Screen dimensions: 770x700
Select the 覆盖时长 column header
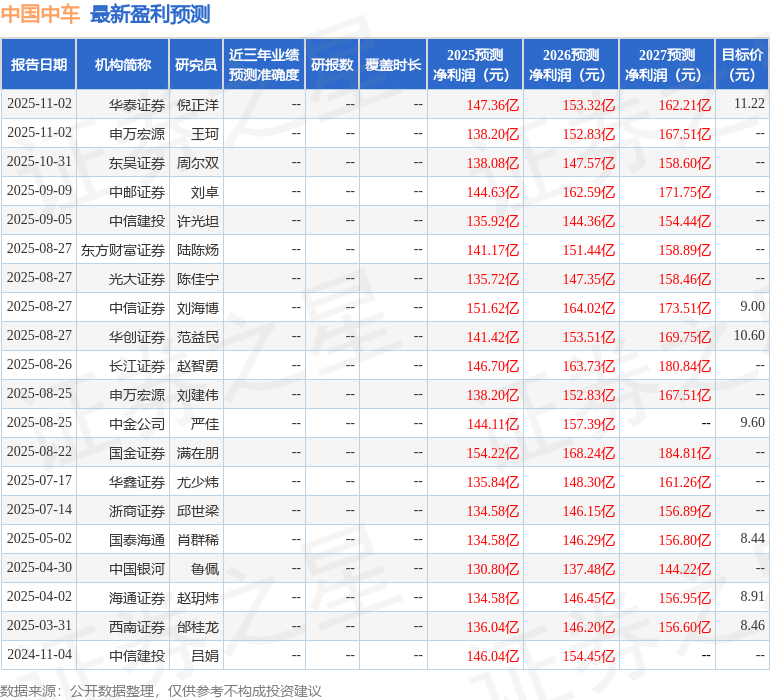click(x=393, y=65)
